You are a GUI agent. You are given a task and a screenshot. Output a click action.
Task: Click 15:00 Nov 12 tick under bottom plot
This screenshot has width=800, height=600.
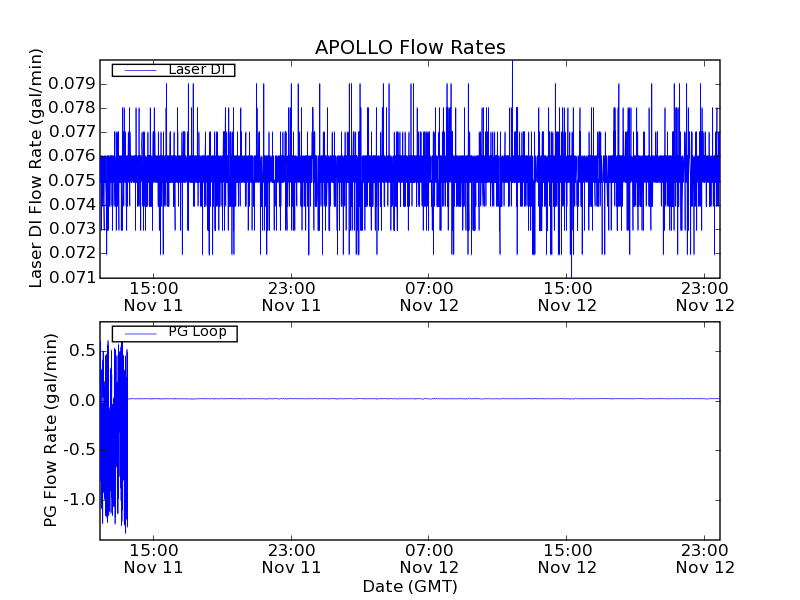coord(567,558)
